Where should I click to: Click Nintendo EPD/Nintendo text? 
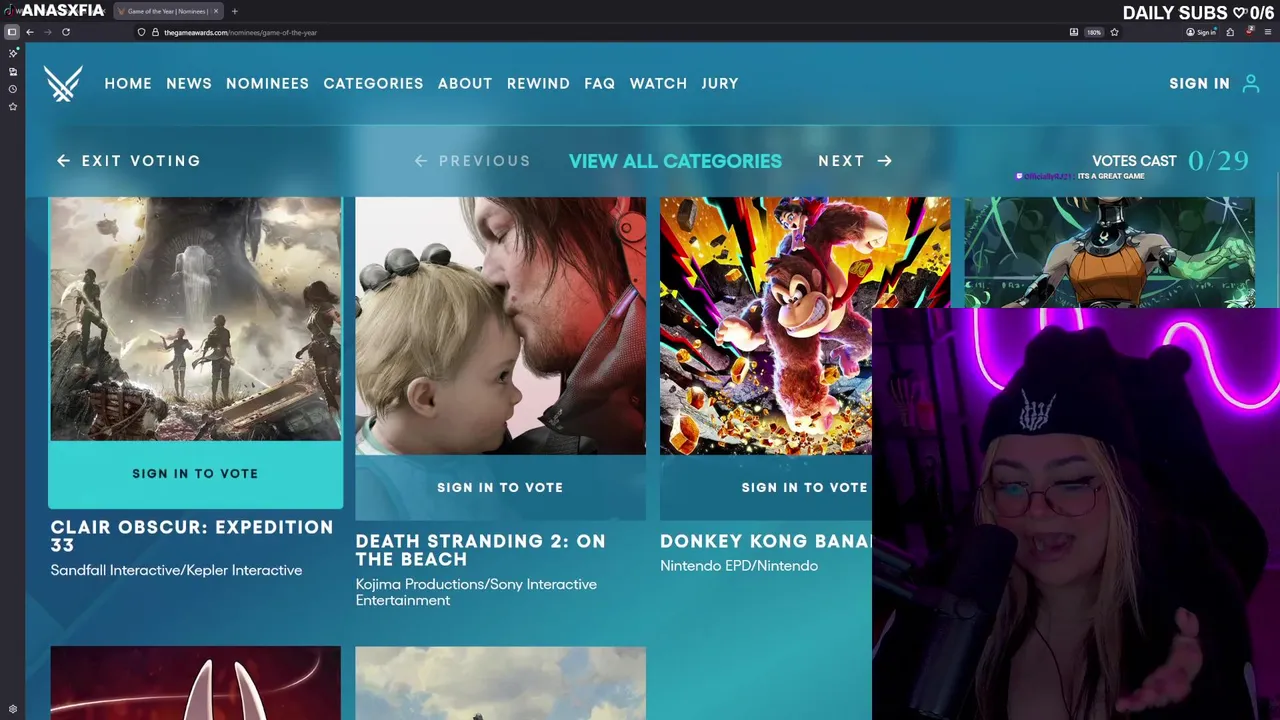pyautogui.click(x=739, y=566)
